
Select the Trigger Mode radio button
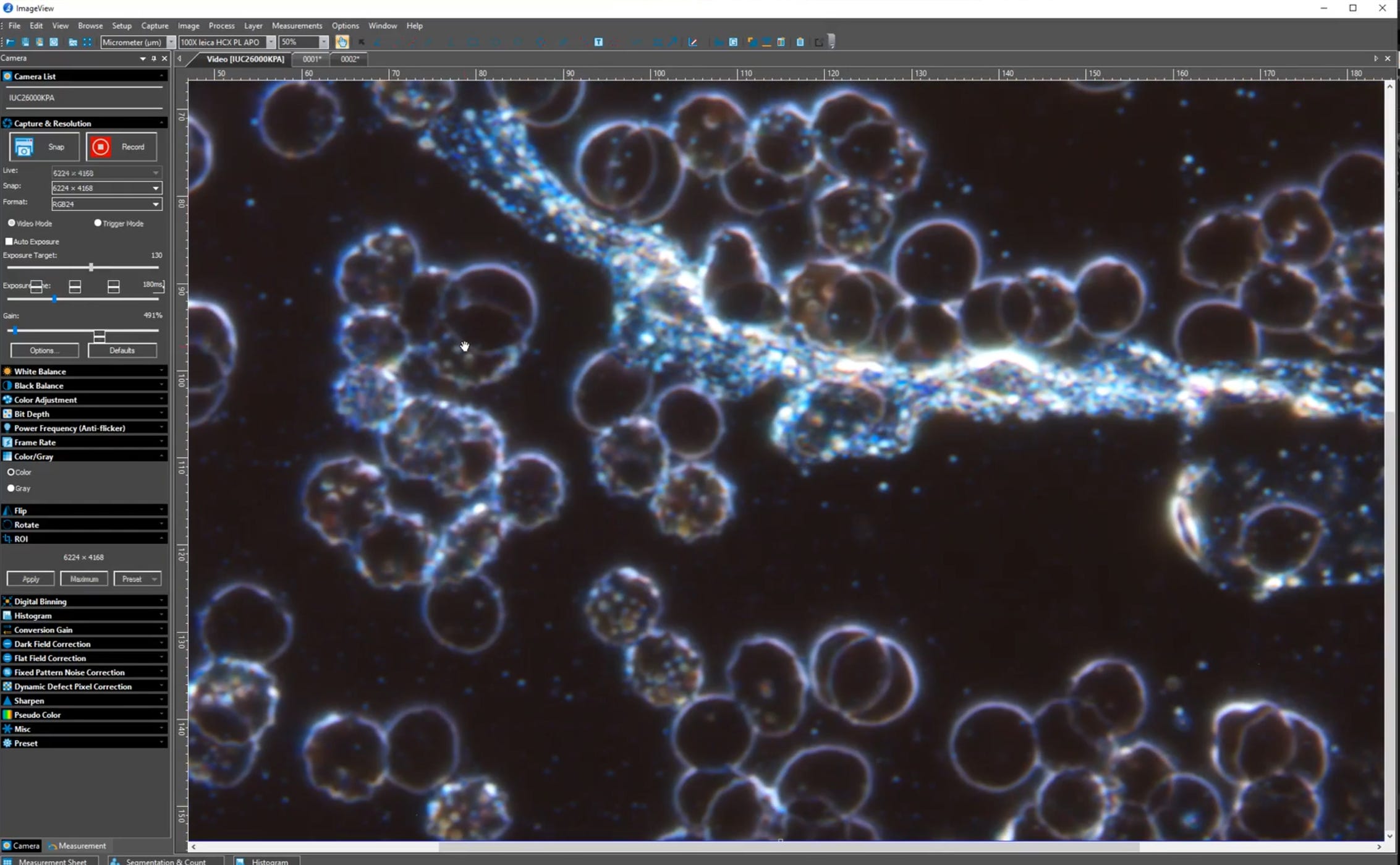pos(98,223)
